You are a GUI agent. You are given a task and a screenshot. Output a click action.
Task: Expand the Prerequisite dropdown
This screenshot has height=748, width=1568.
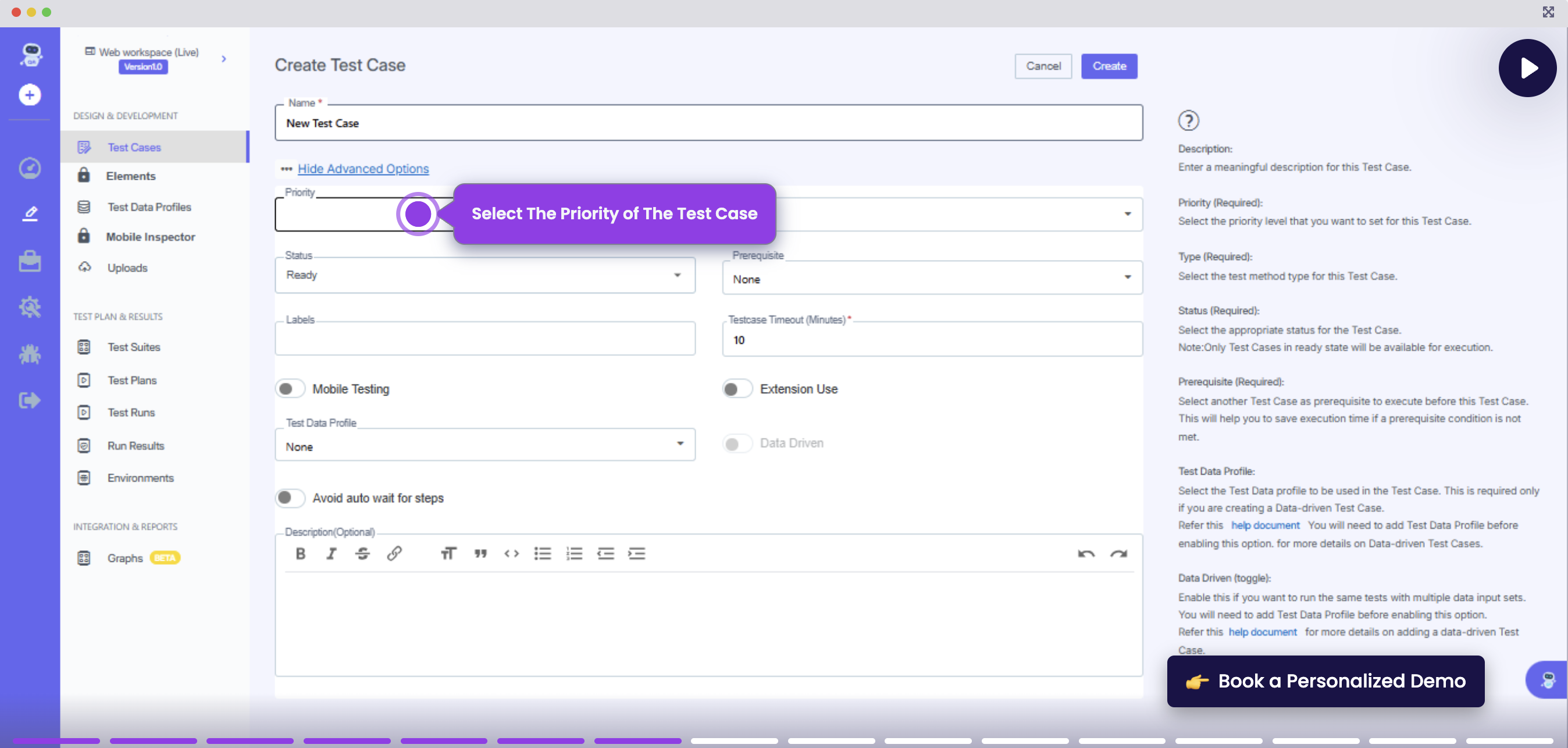tap(931, 279)
